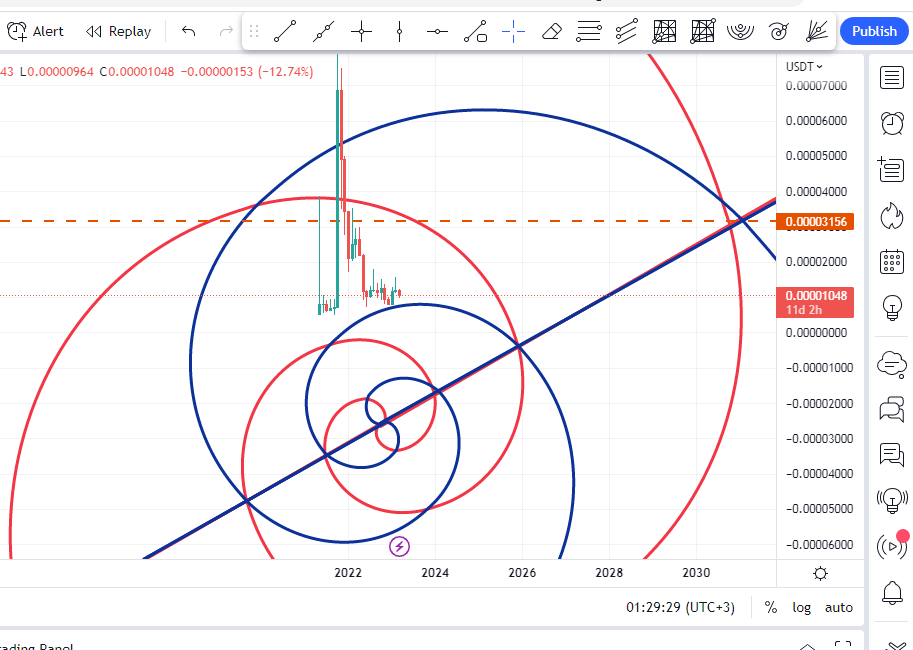The width and height of the screenshot is (913, 650).
Task: Select the Fib Speed Resistance Arcs tool
Action: [741, 31]
